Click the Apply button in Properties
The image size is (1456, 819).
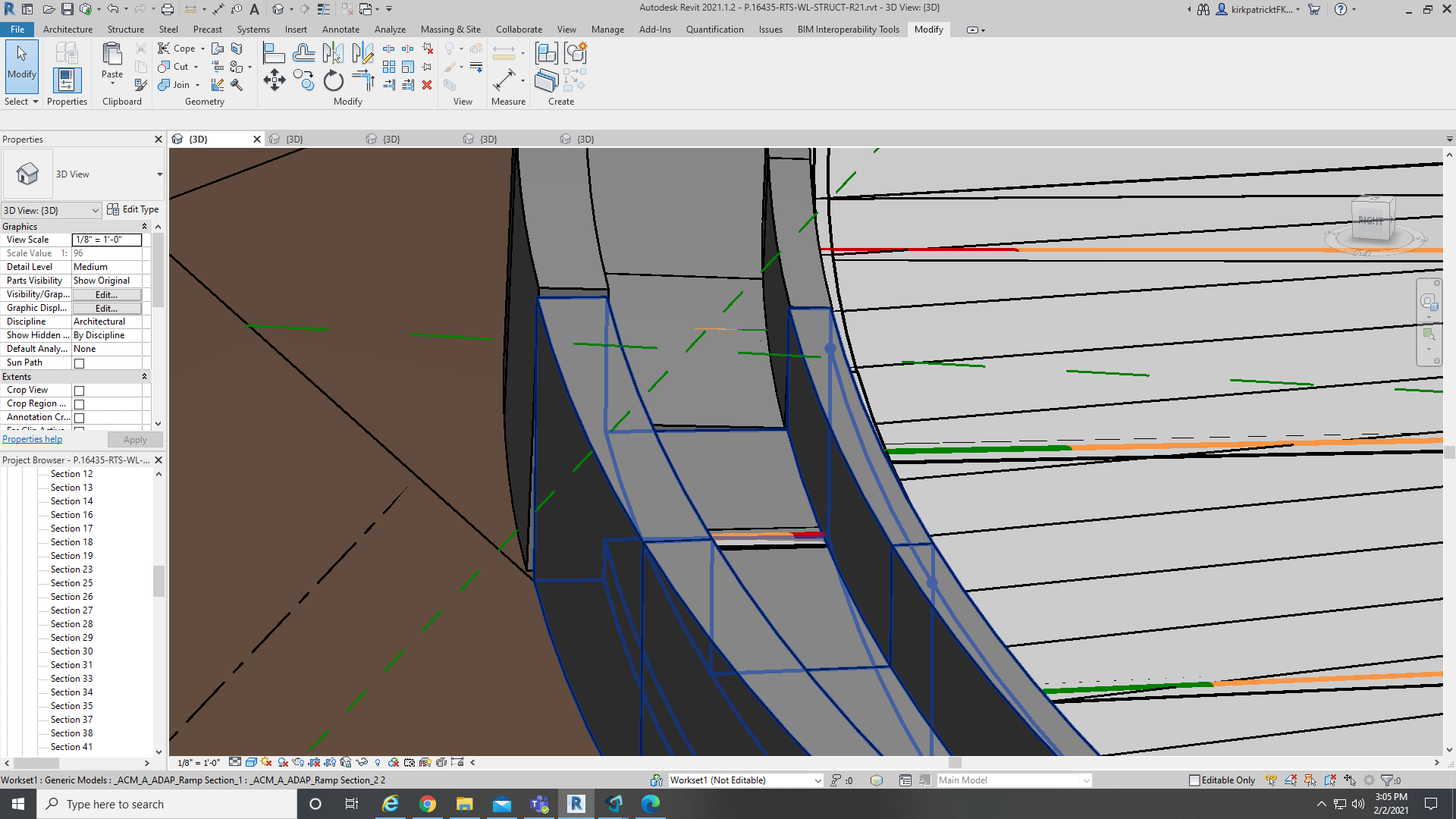point(135,440)
